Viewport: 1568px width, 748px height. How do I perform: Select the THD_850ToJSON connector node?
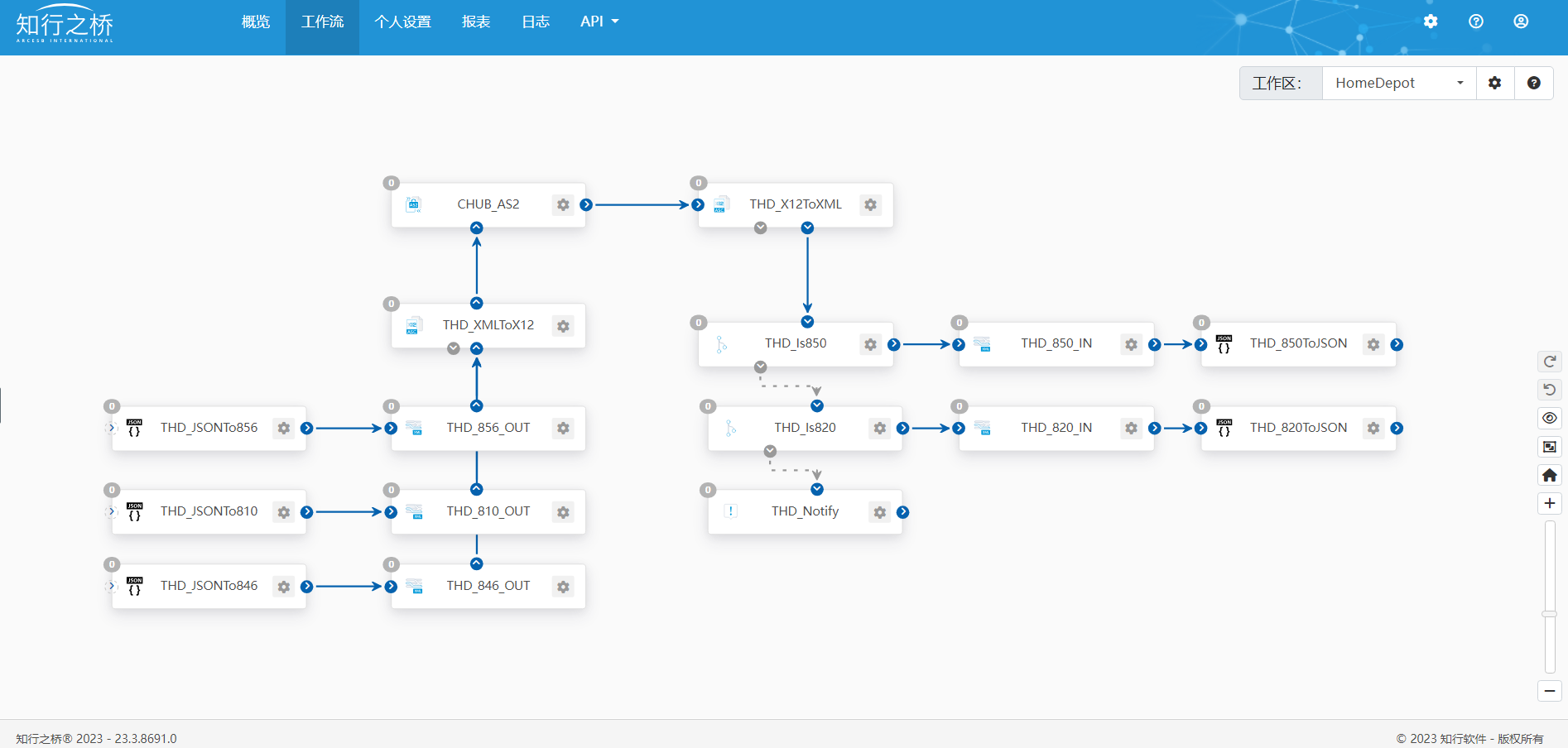point(1297,344)
